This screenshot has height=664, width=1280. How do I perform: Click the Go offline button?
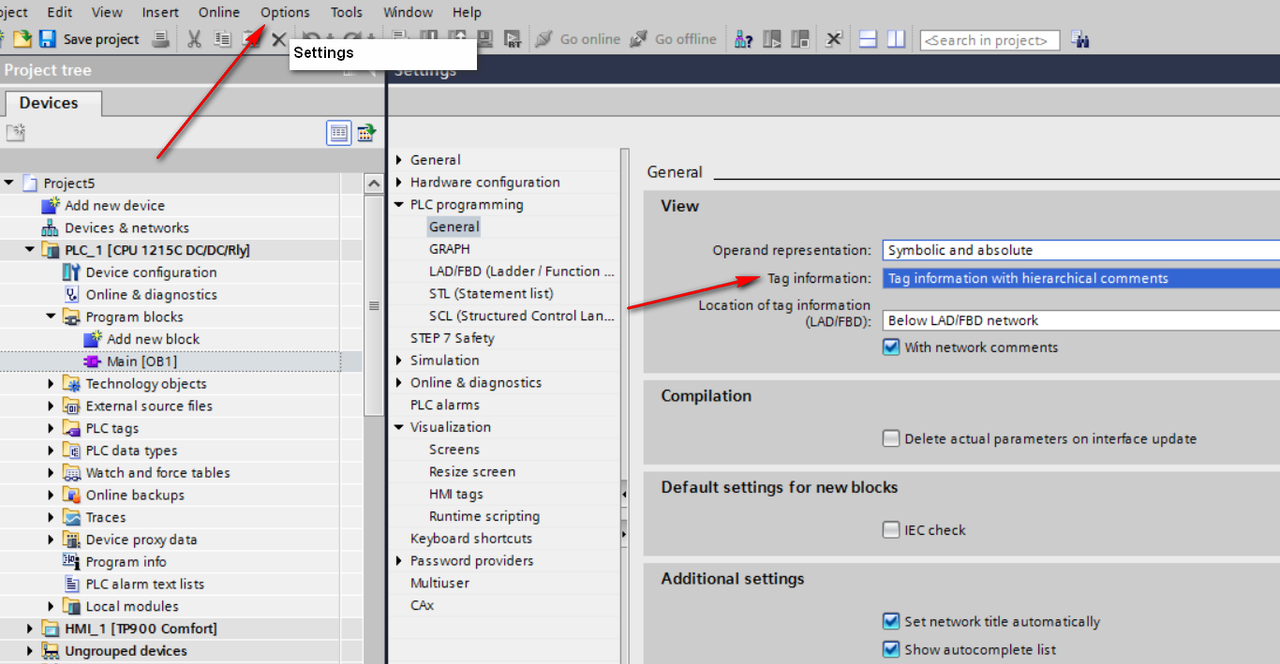pos(673,39)
